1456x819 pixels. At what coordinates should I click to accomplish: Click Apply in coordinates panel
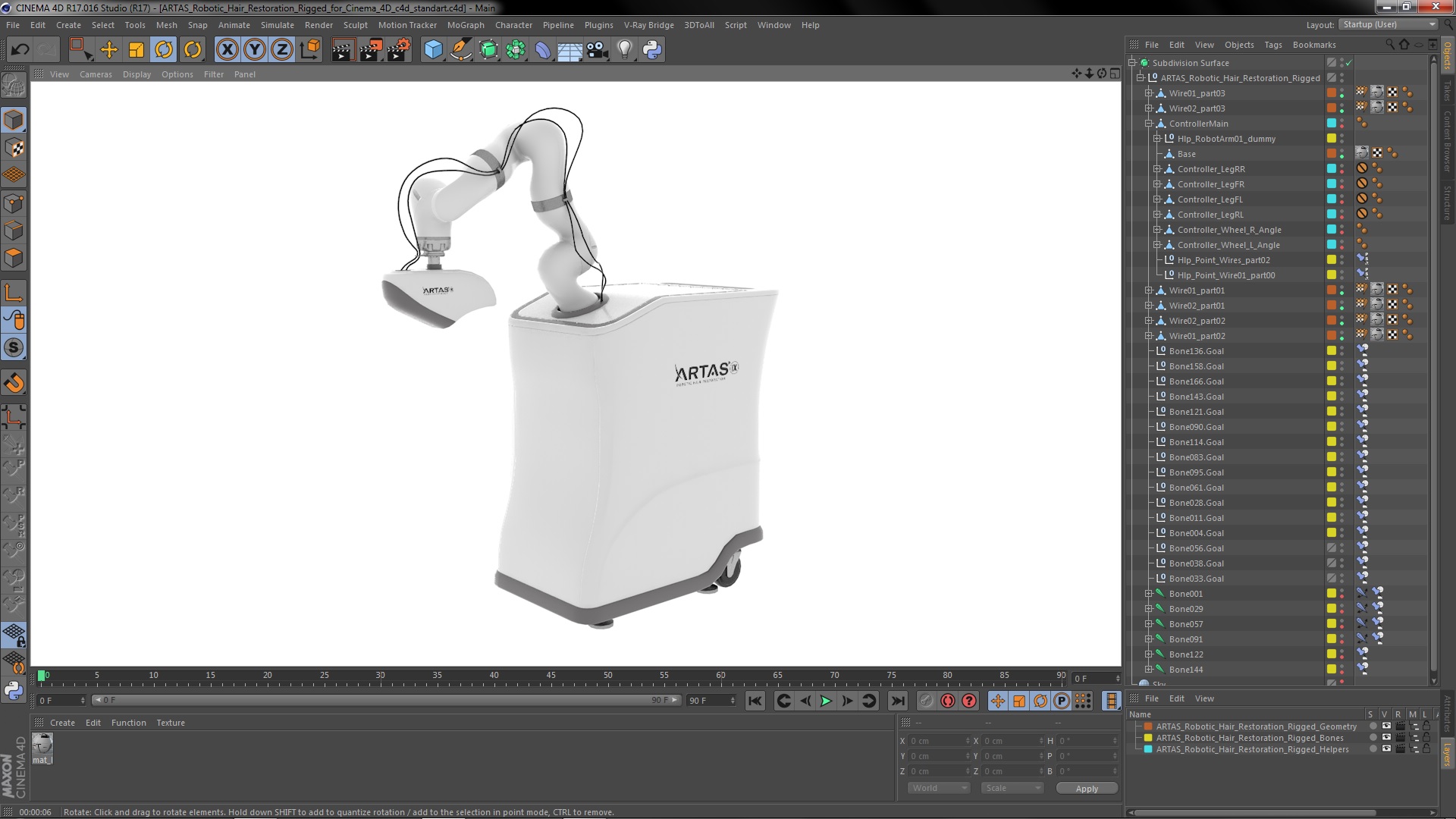point(1087,789)
